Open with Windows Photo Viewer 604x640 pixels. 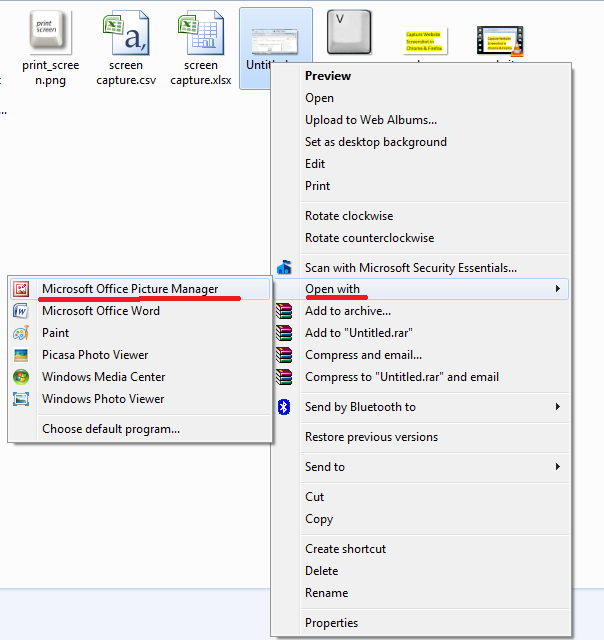click(x=140, y=399)
